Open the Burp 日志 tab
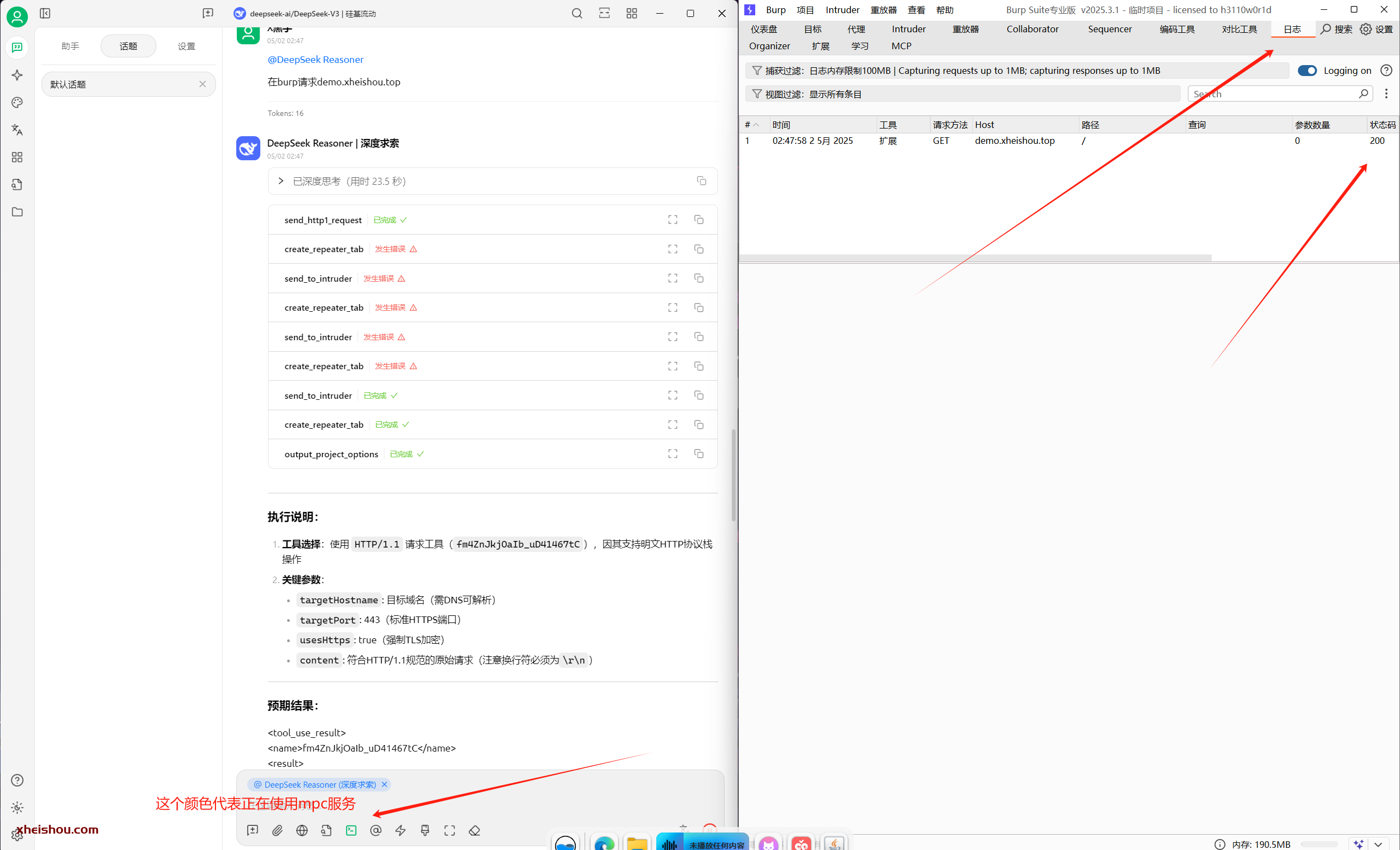 coord(1292,29)
